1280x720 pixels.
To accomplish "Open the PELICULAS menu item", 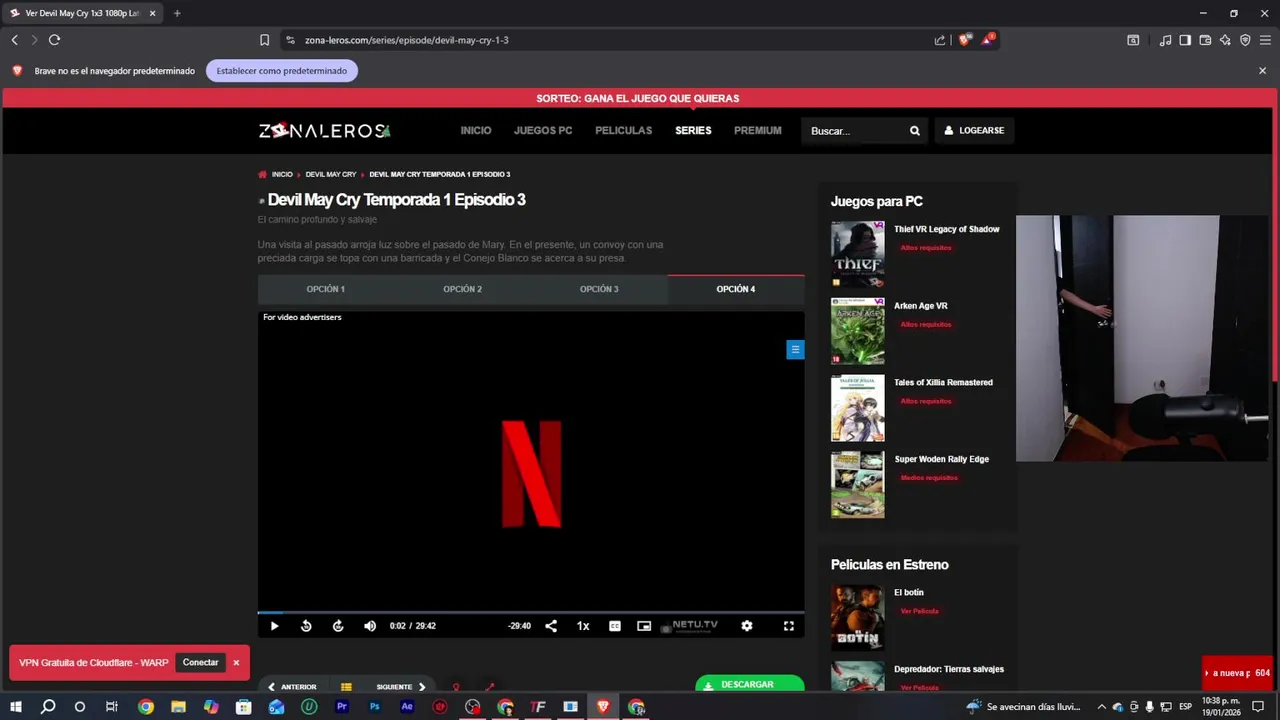I will (x=623, y=131).
